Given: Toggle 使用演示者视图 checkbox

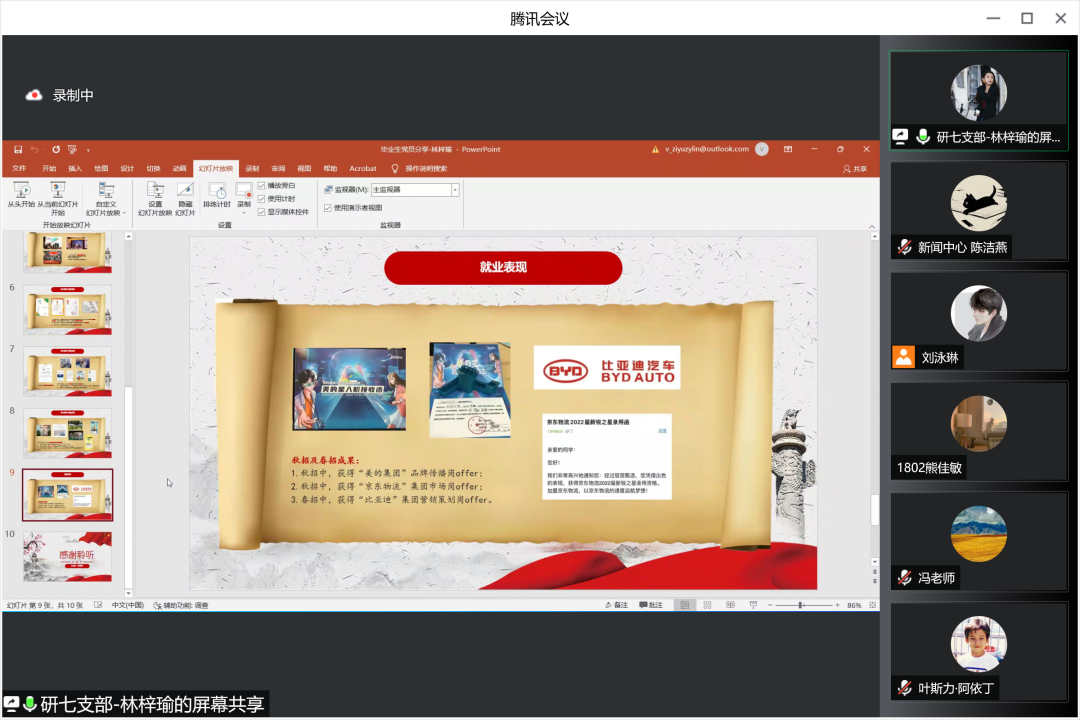Looking at the screenshot, I should (x=328, y=208).
